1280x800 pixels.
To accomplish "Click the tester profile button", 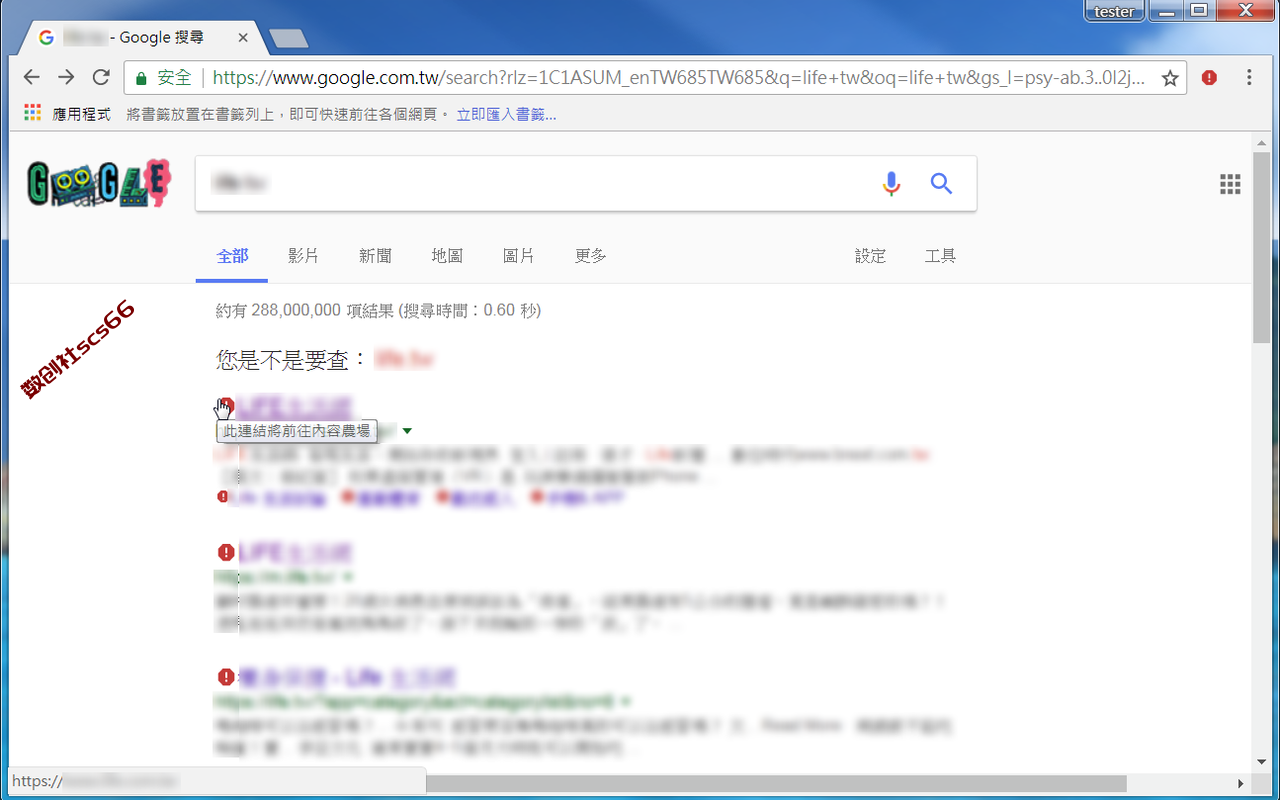I will click(x=1114, y=11).
